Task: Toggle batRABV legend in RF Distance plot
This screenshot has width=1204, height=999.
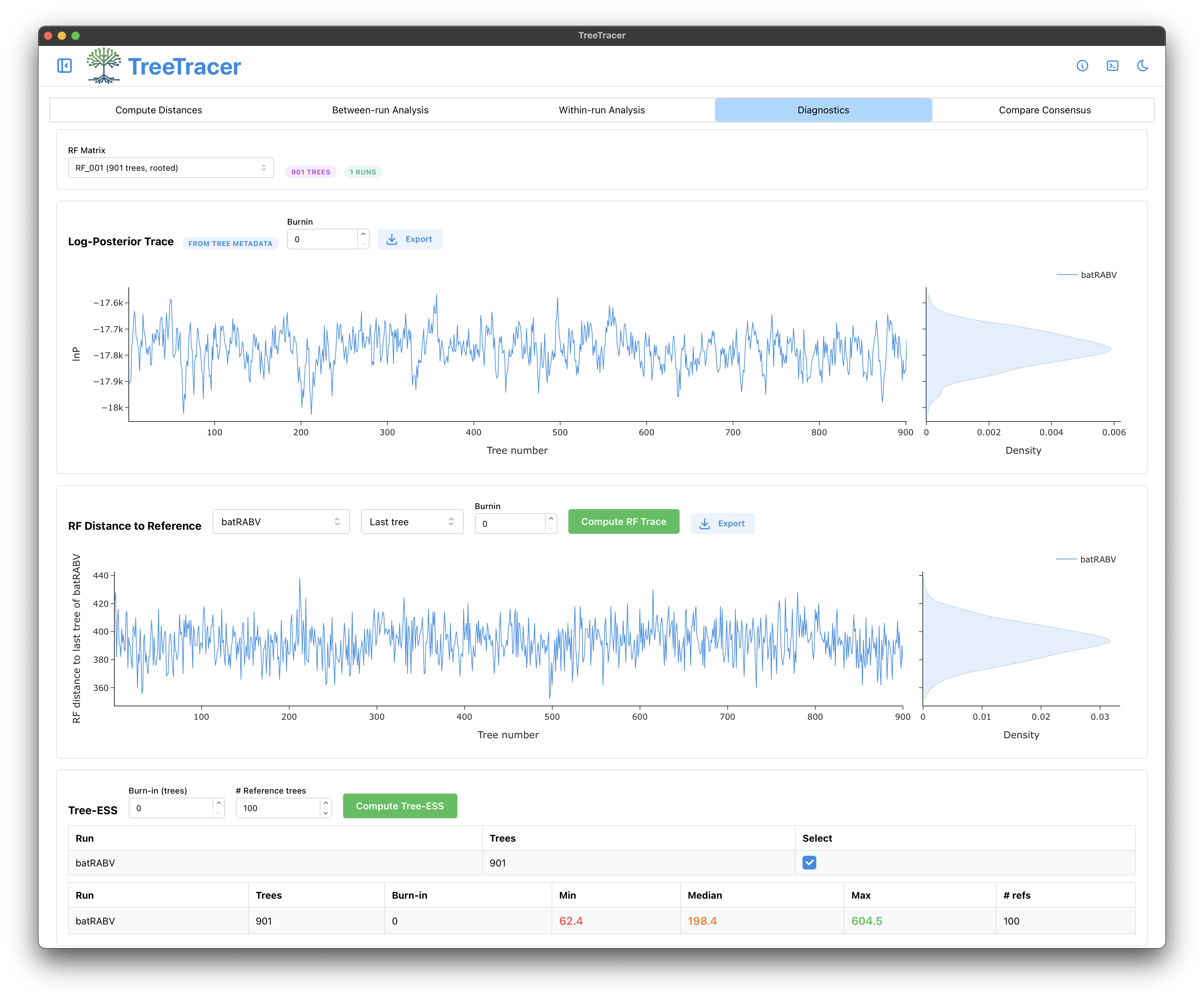Action: pos(1086,559)
